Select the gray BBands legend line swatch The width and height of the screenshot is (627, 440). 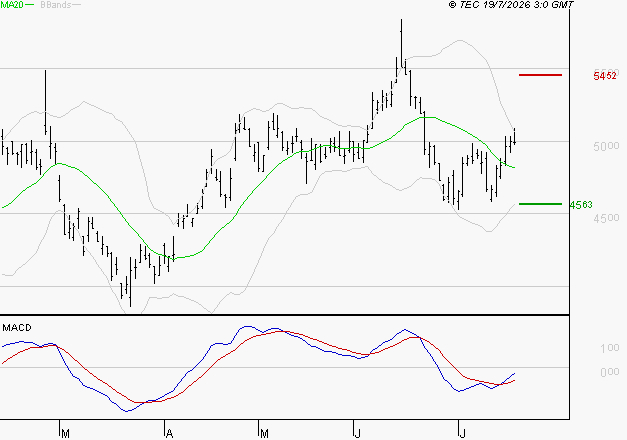[76, 5]
